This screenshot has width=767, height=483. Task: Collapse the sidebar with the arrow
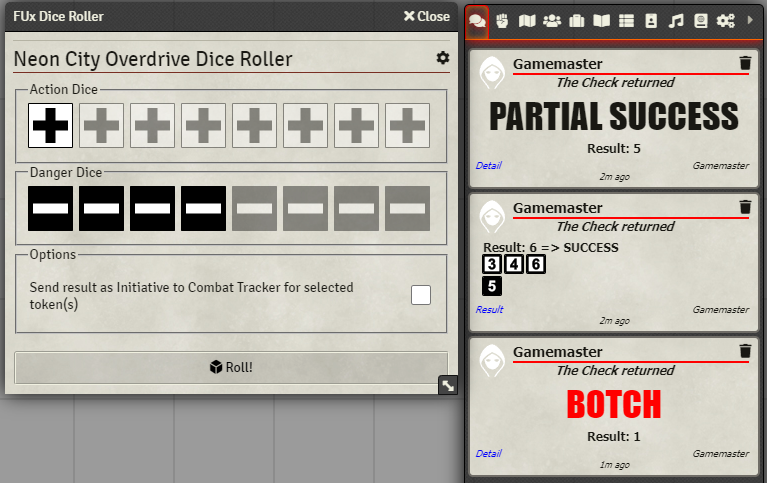750,21
